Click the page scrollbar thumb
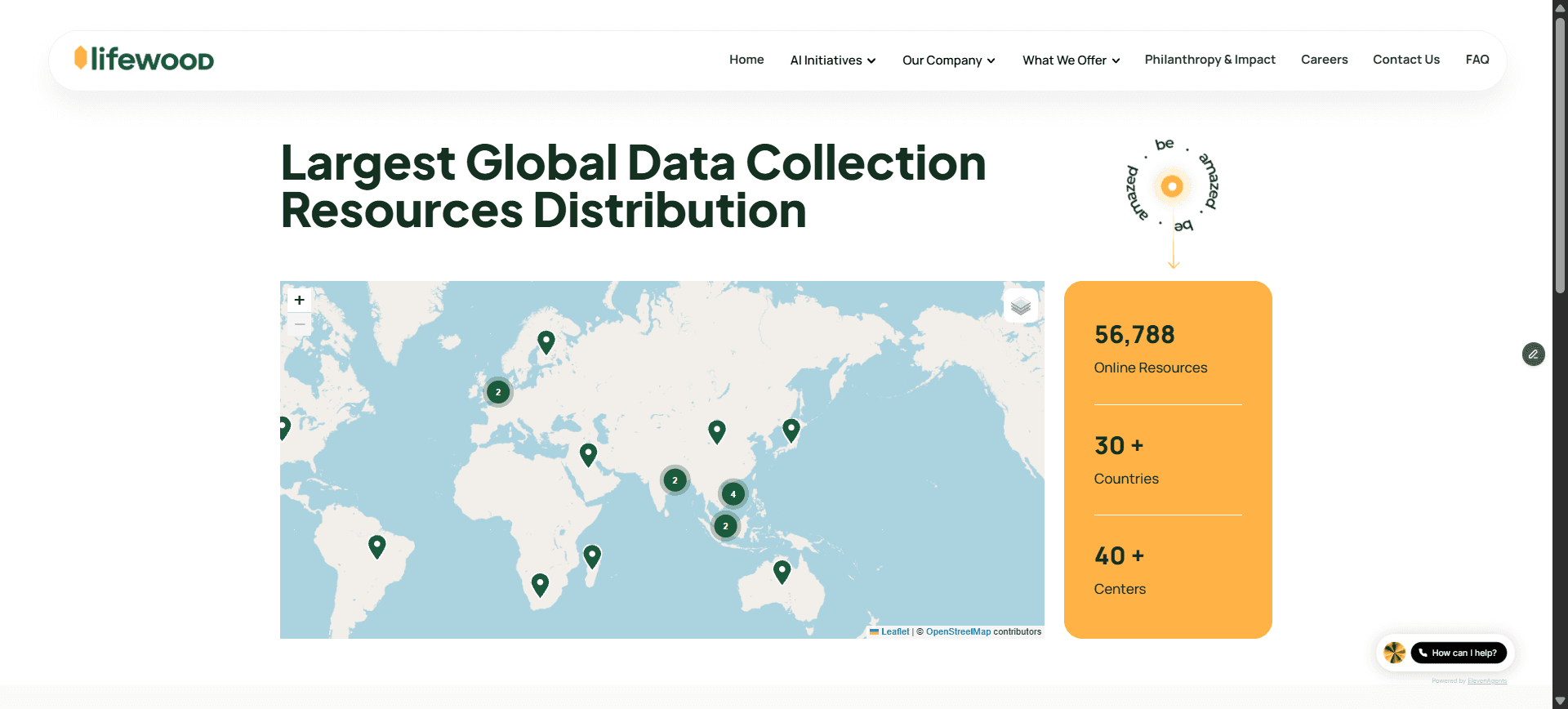Screen dimensions: 1568x709 click(x=1561, y=155)
